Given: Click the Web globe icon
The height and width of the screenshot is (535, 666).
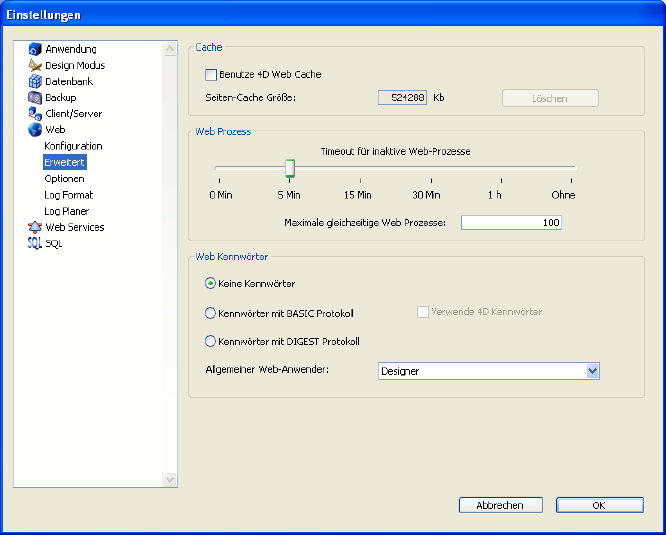Looking at the screenshot, I should (x=35, y=130).
